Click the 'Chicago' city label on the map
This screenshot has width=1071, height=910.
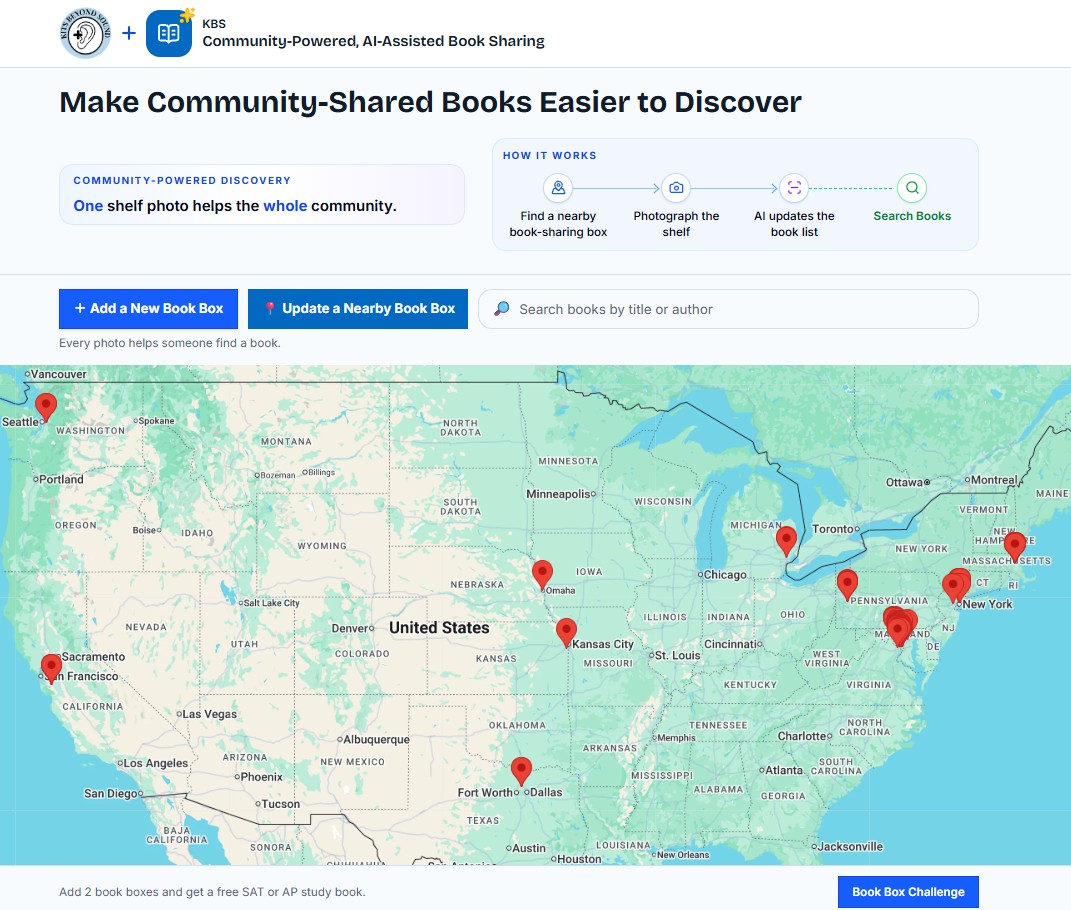pos(725,575)
